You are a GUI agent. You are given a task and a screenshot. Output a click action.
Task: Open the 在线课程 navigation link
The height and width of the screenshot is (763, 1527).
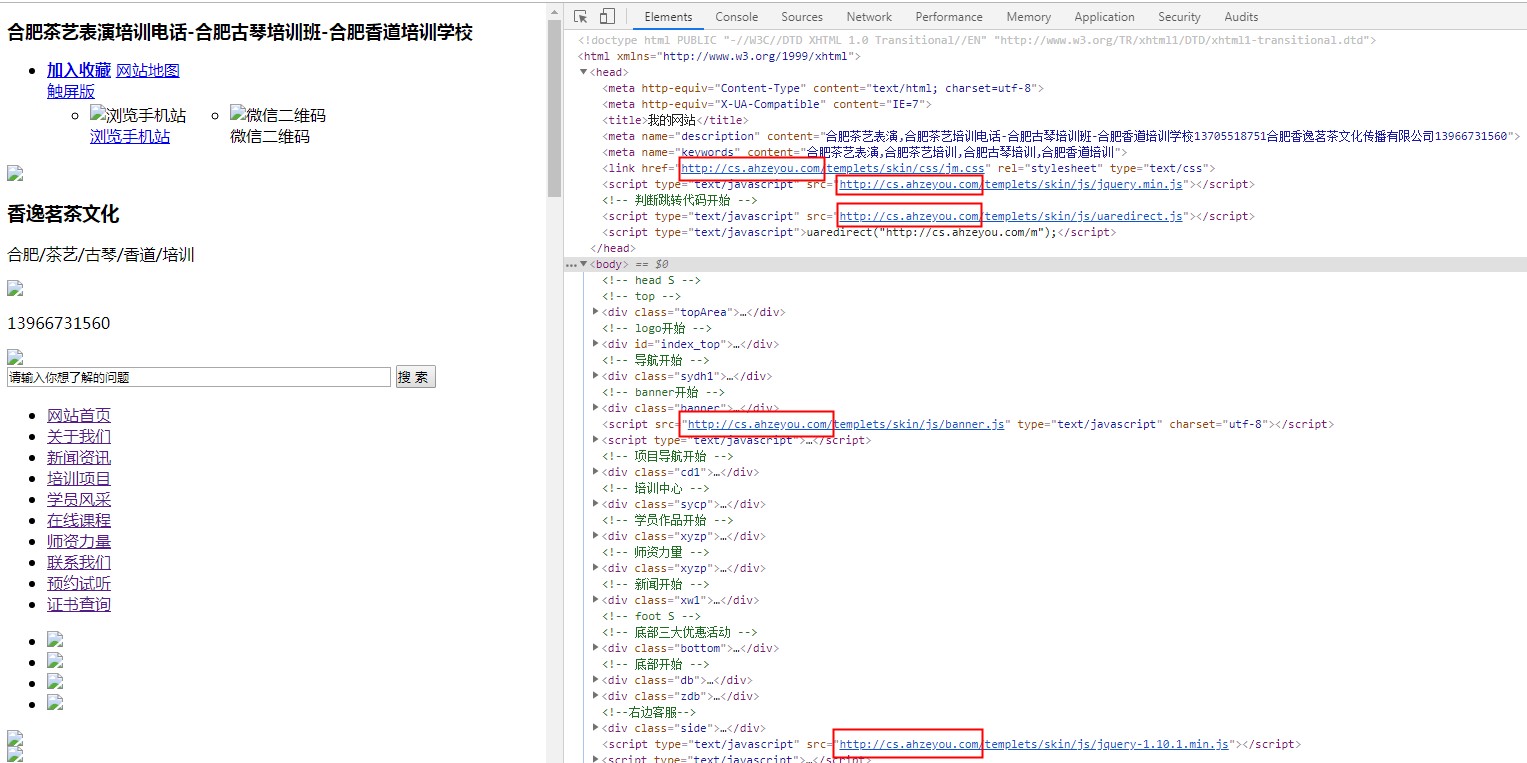[x=79, y=520]
